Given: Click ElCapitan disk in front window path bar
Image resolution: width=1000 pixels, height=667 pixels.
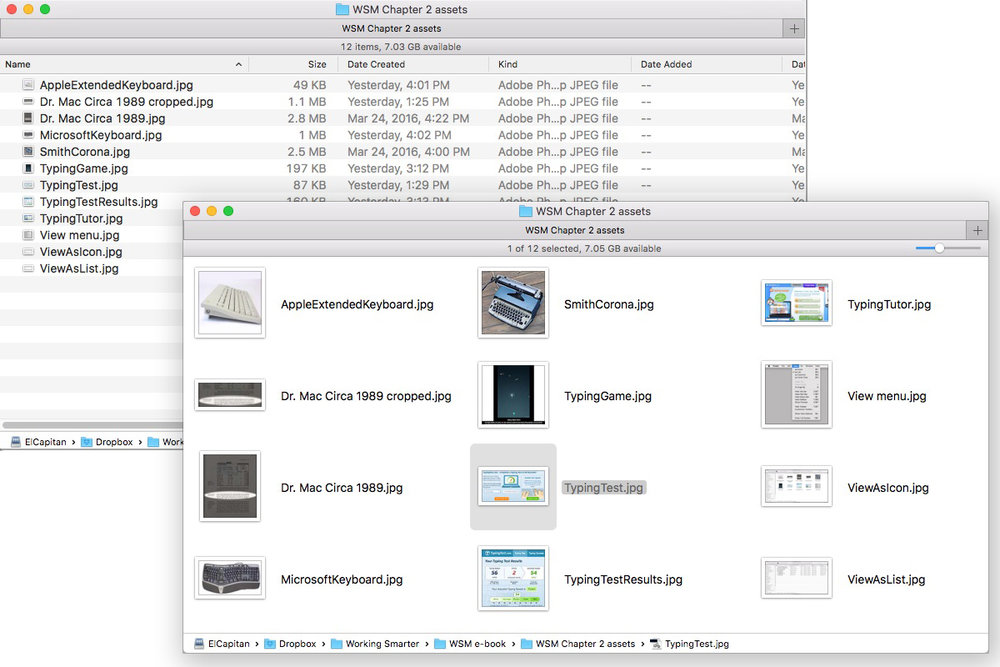Looking at the screenshot, I should pos(222,643).
